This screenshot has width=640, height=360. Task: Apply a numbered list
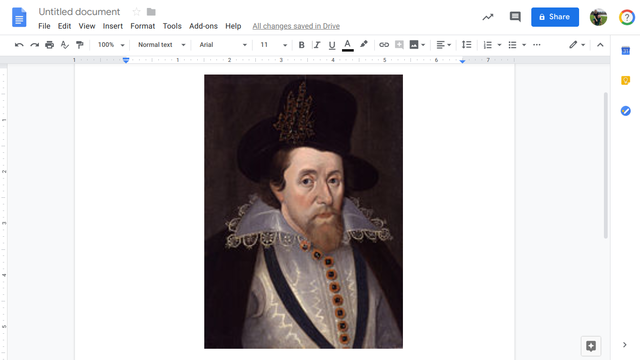[487, 45]
